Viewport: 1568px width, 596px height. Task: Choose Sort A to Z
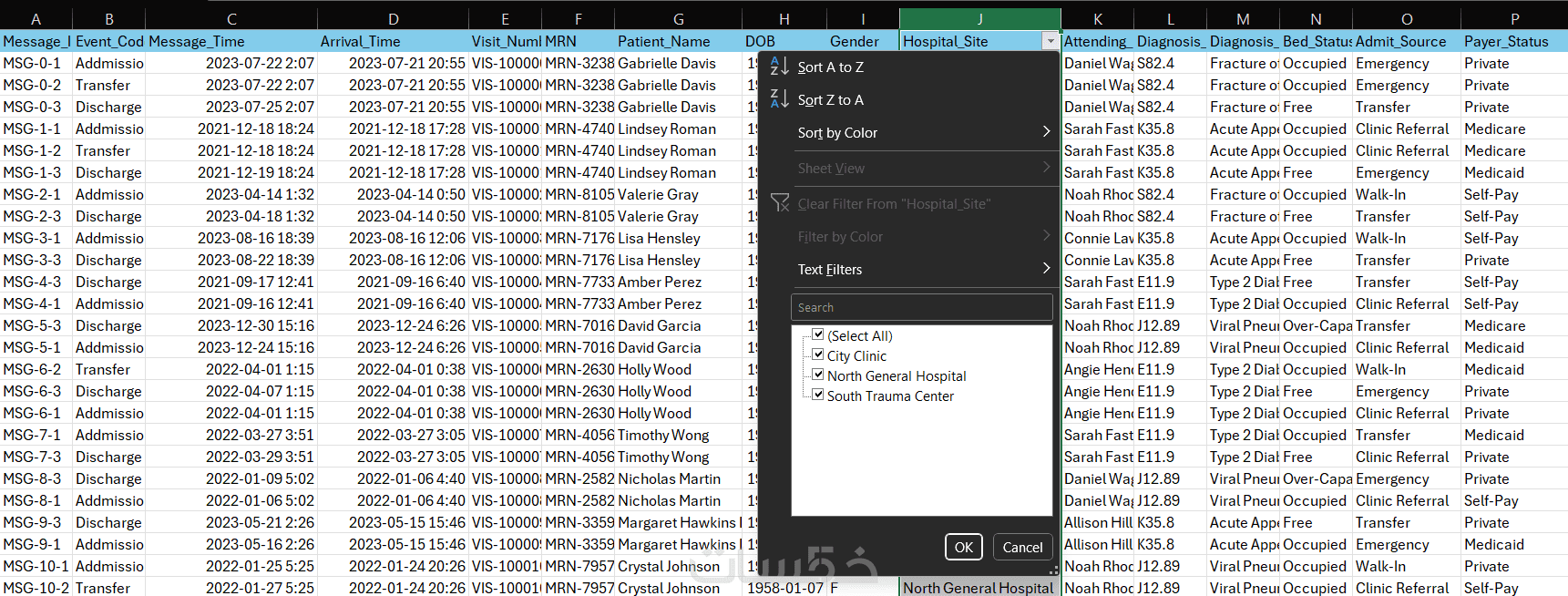click(830, 67)
